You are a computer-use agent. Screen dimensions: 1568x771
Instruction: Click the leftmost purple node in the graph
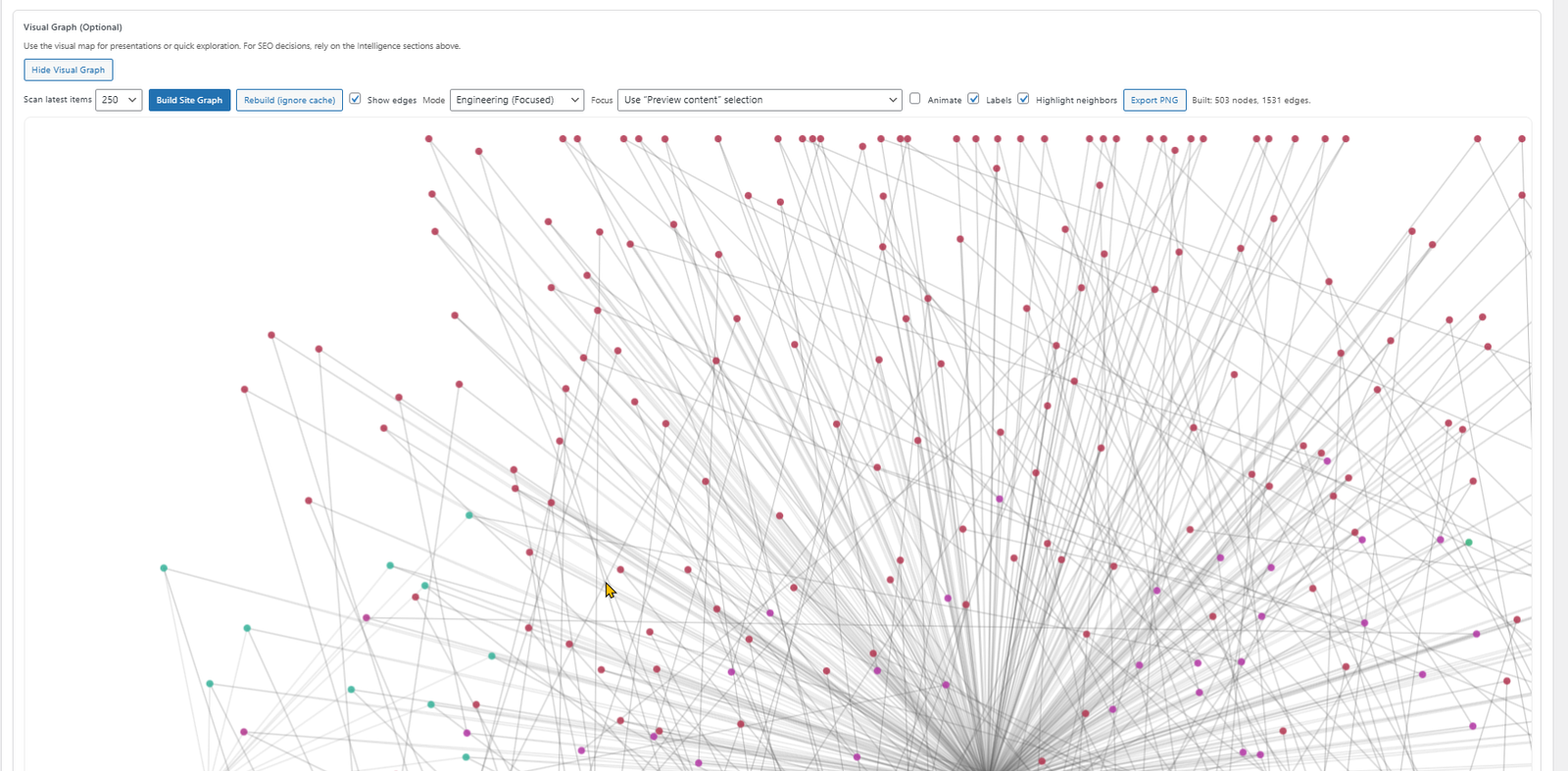coord(244,732)
